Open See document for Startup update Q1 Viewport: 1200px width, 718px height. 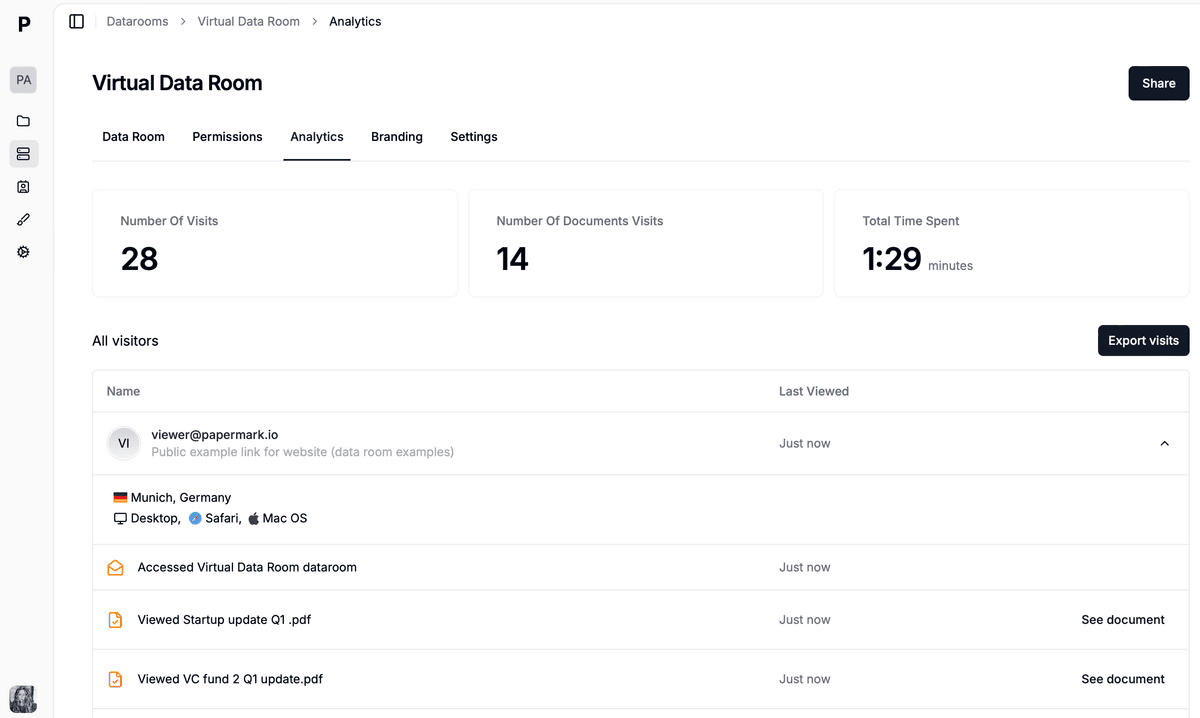1123,619
